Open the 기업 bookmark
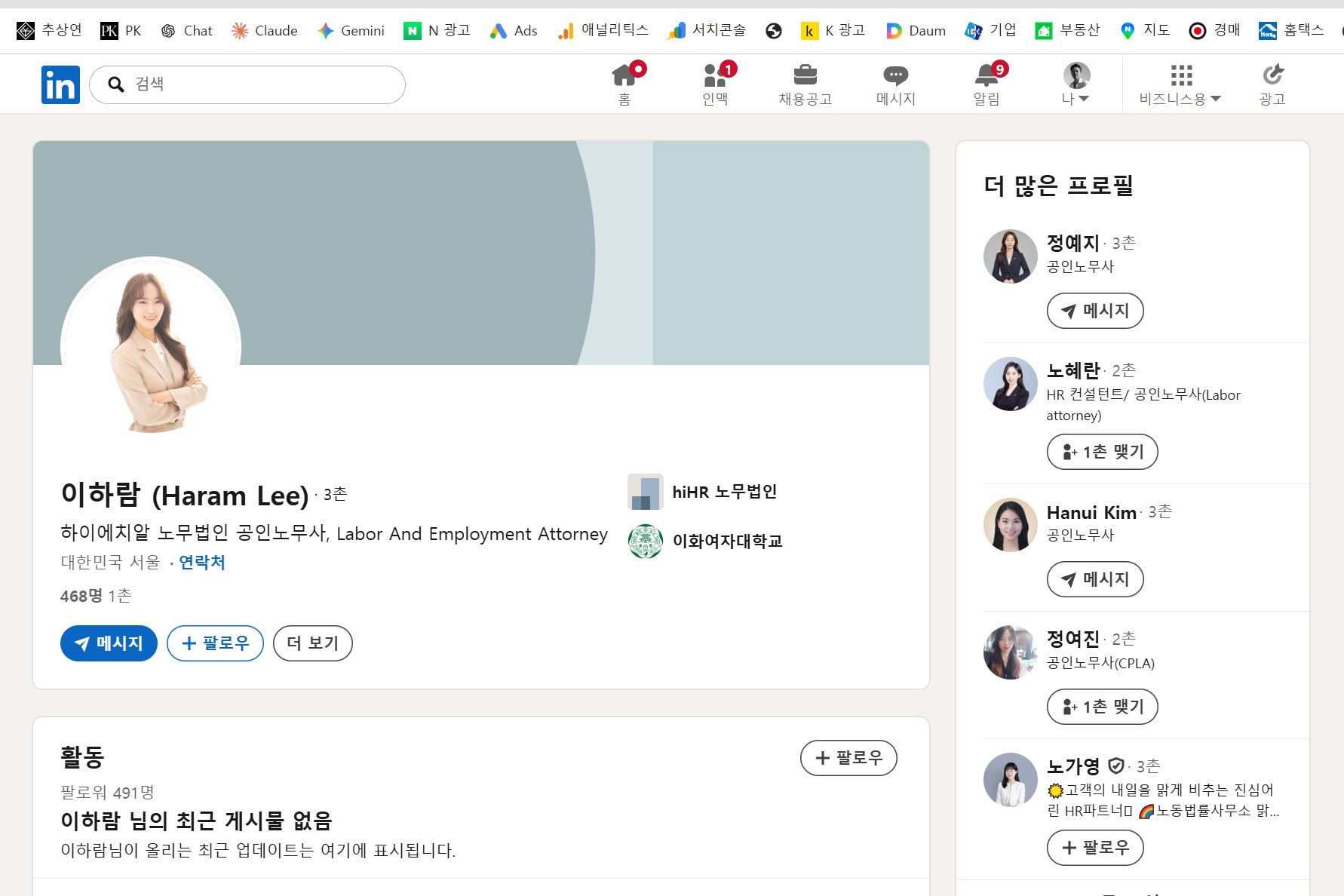The width and height of the screenshot is (1344, 896). pos(990,30)
